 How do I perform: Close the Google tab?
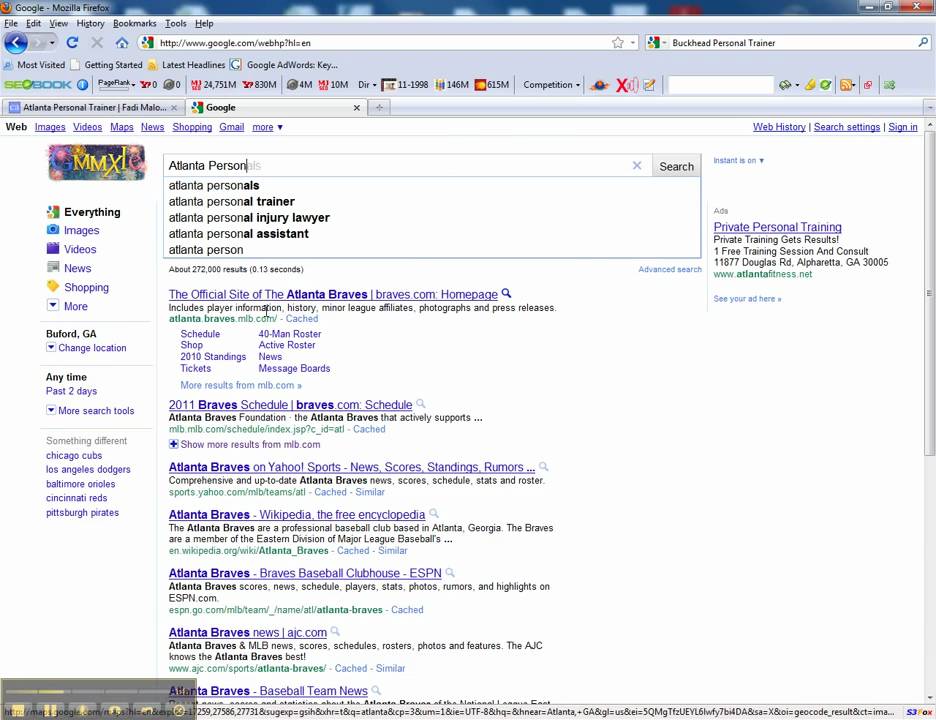[356, 108]
